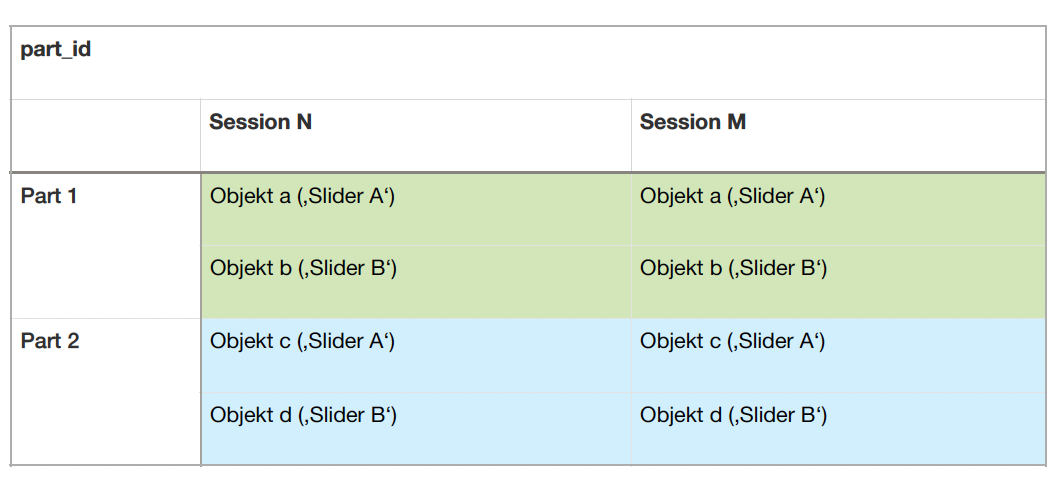Select Objekt d cell under Session N
The width and height of the screenshot is (1062, 498).
point(416,428)
